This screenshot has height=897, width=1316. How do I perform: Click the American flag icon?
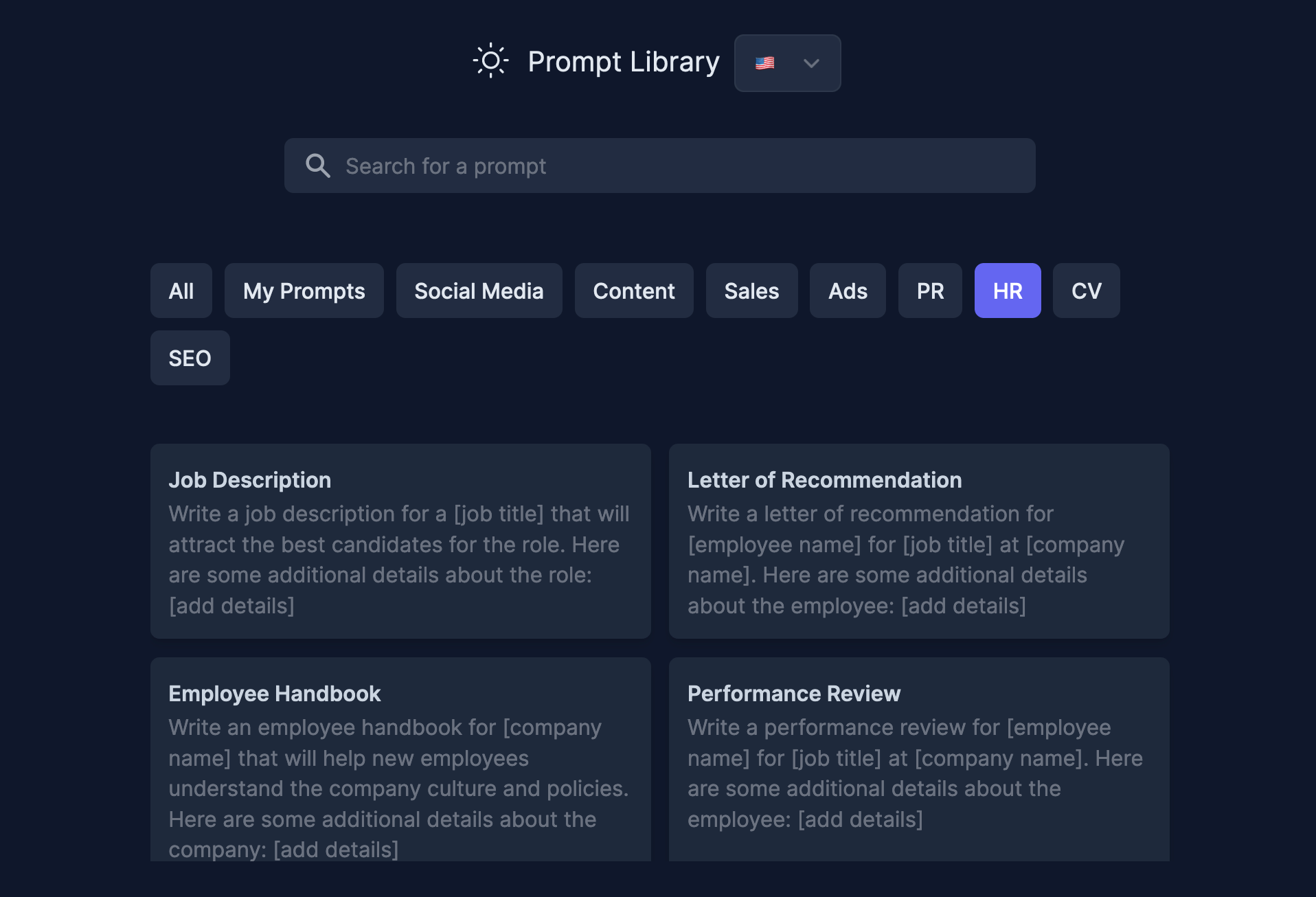[x=766, y=63]
